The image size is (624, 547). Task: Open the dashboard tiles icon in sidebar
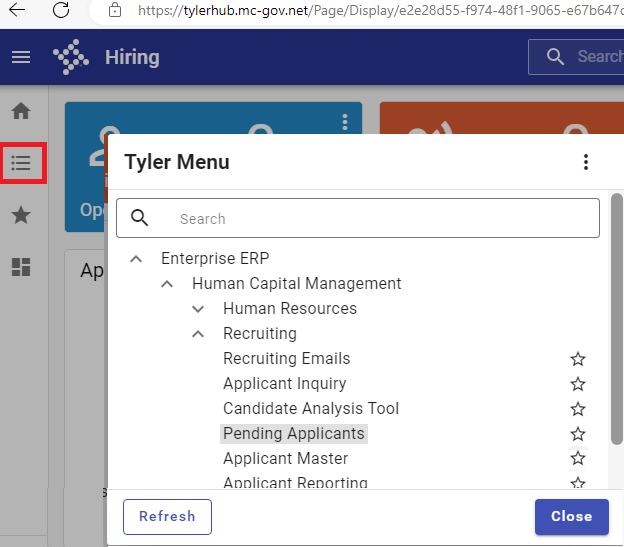[x=21, y=267]
